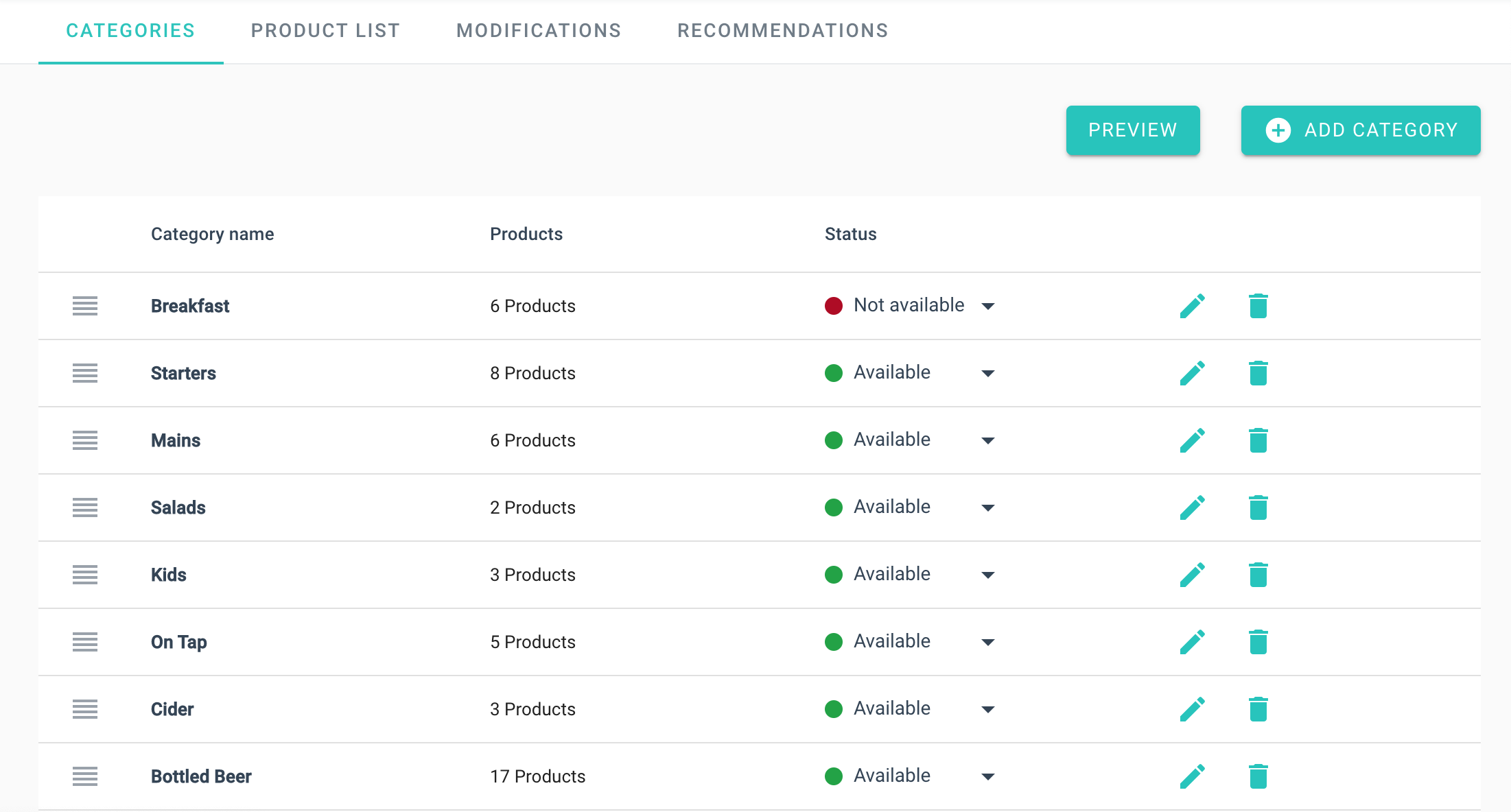Click the Add Category button

click(1360, 130)
